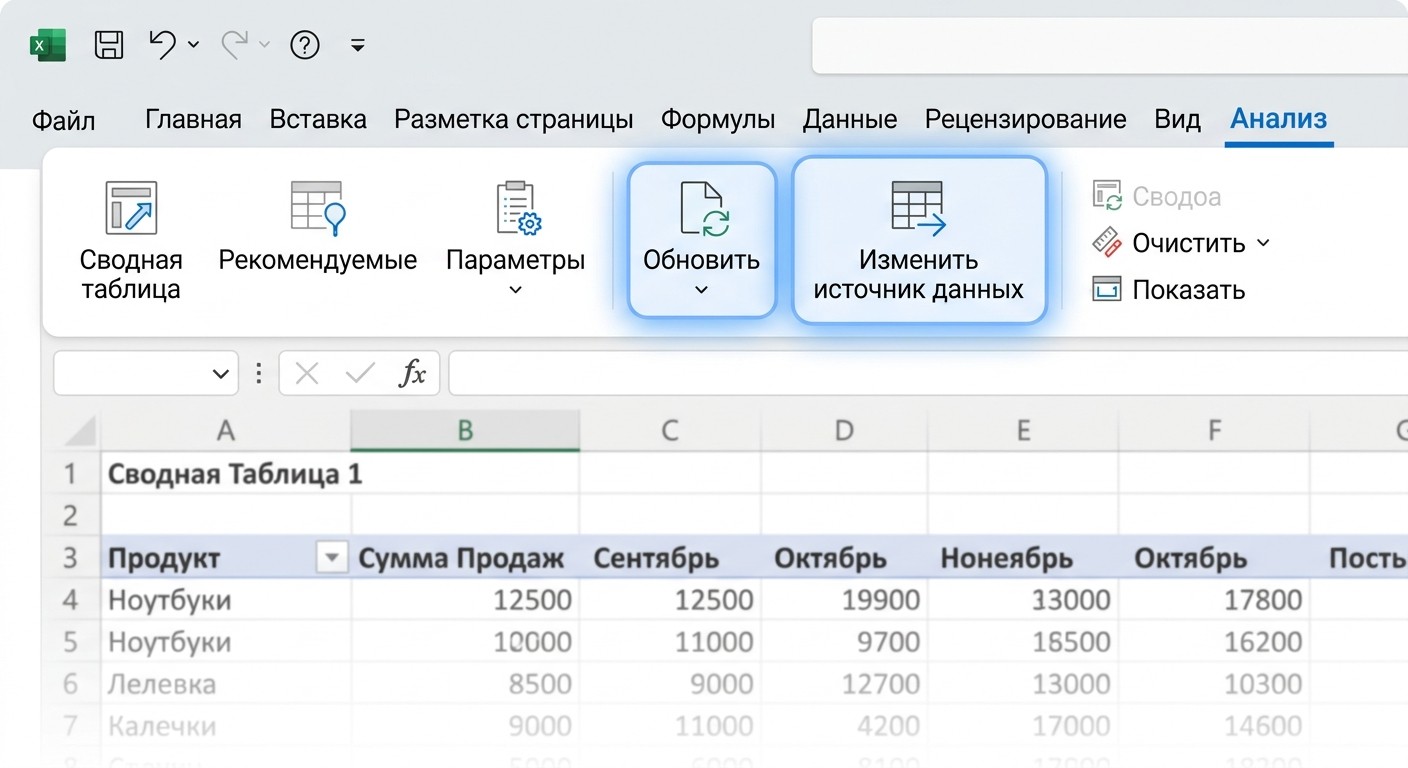Click the Excel application logo icon
Viewport: 1408px width, 768px height.
coord(47,45)
